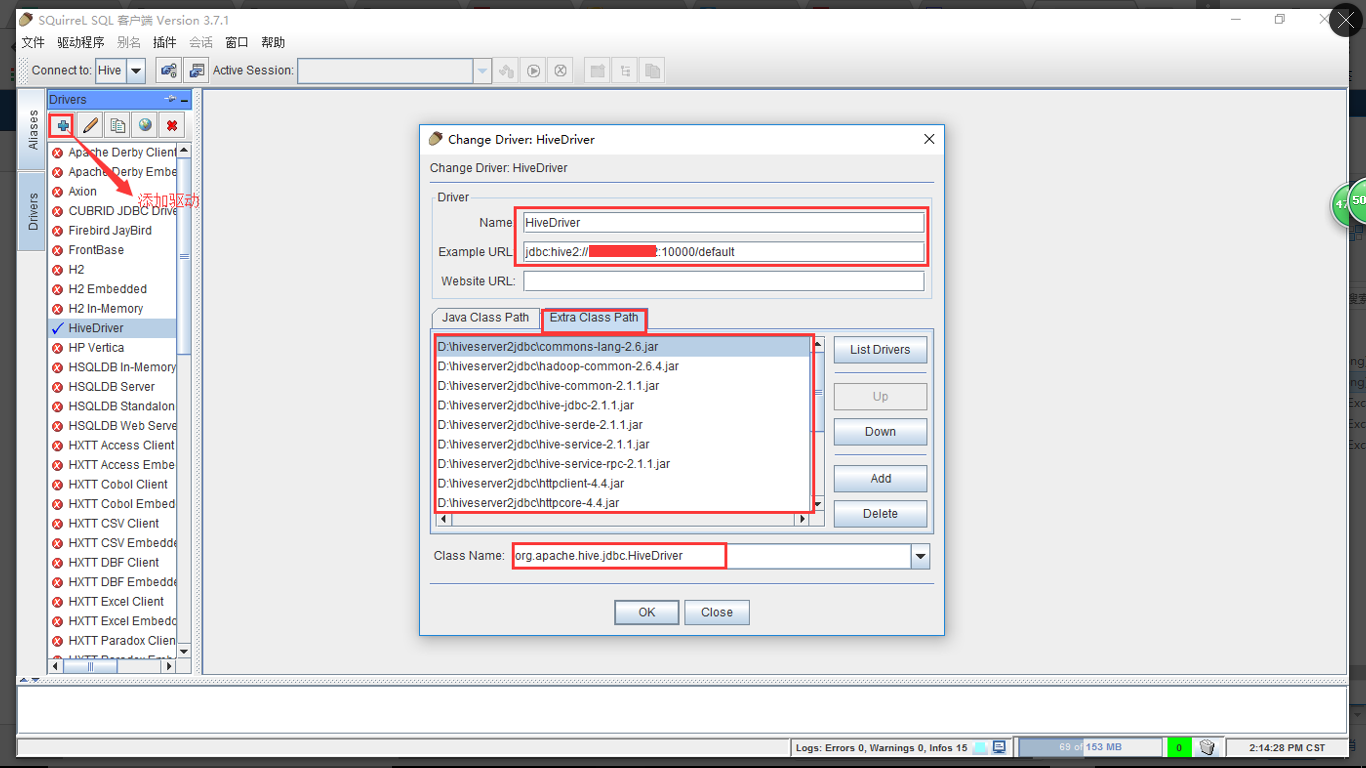Click the delete driver red X icon
The height and width of the screenshot is (768, 1366).
(x=172, y=125)
